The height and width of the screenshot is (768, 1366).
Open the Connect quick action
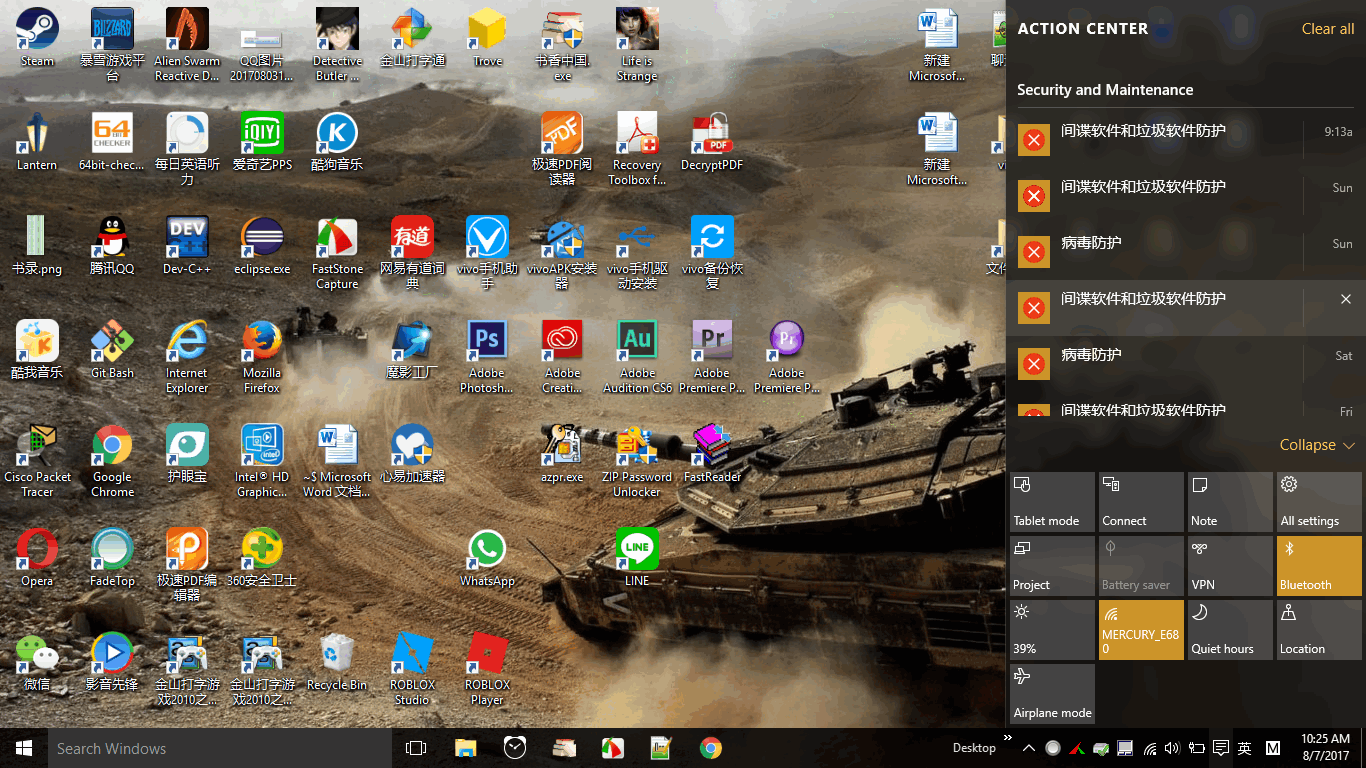coord(1141,502)
